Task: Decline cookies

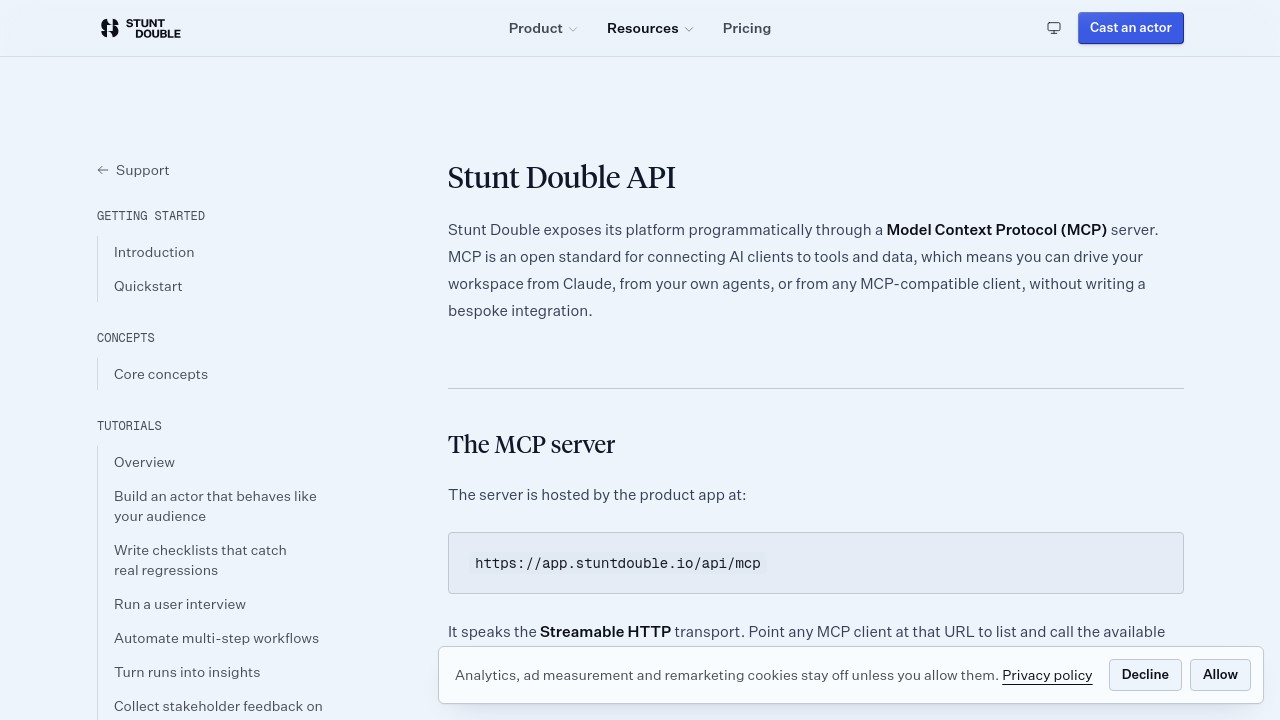Action: pyautogui.click(x=1145, y=675)
